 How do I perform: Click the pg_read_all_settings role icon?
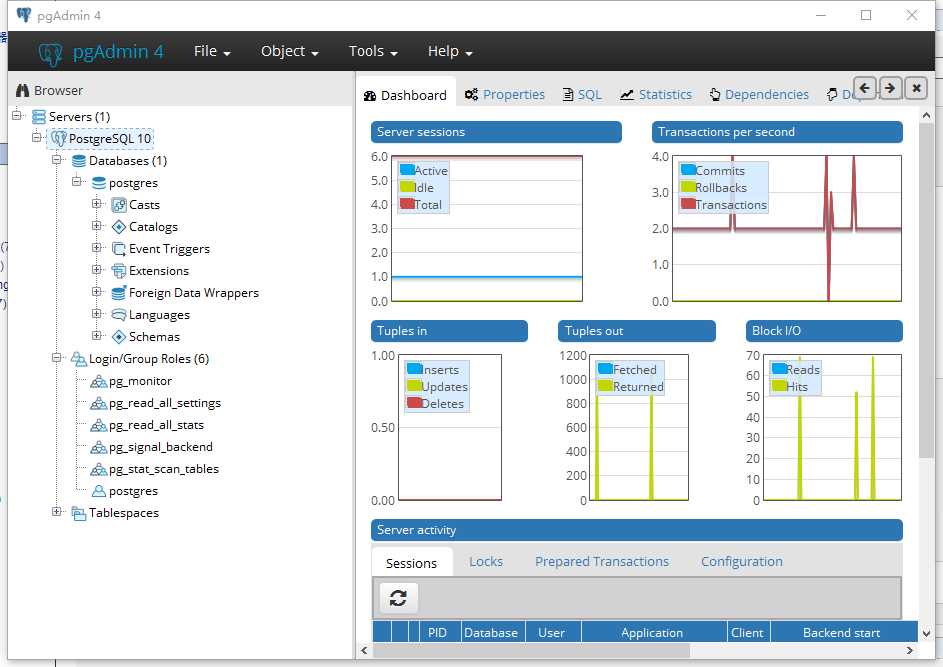(99, 404)
